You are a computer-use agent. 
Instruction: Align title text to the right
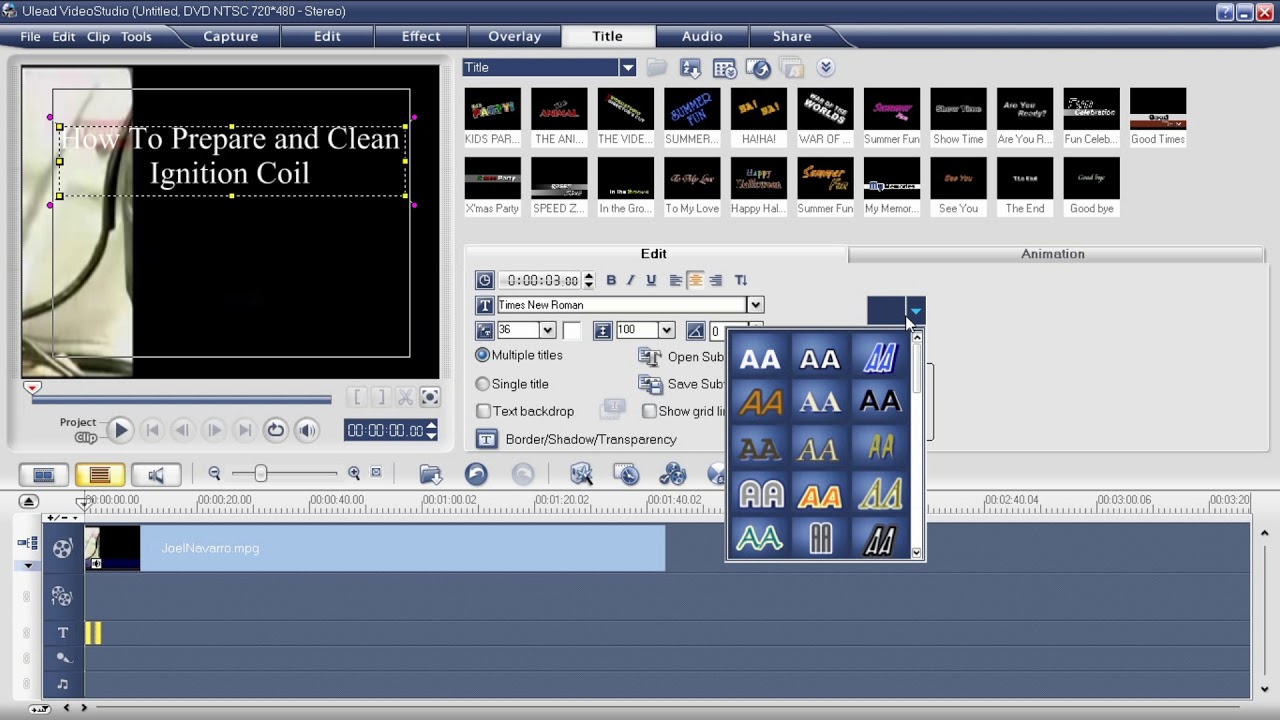click(715, 280)
